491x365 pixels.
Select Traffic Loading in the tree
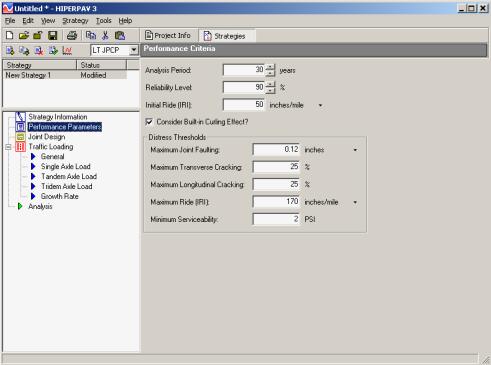51,147
